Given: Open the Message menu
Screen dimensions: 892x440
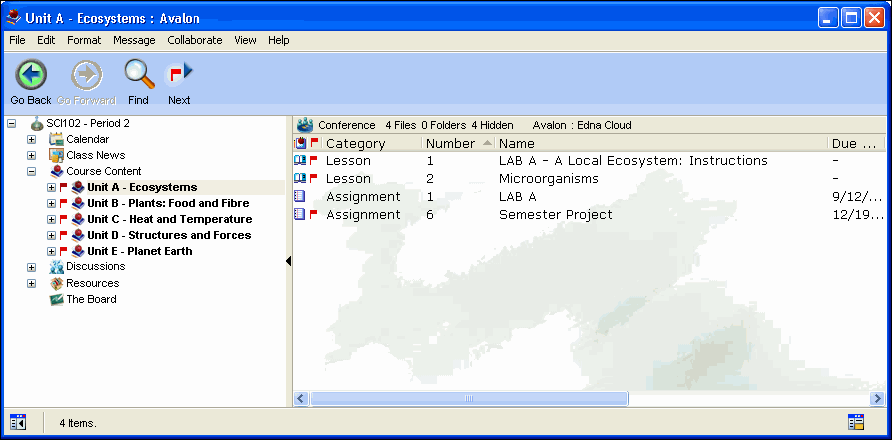Looking at the screenshot, I should pyautogui.click(x=134, y=40).
